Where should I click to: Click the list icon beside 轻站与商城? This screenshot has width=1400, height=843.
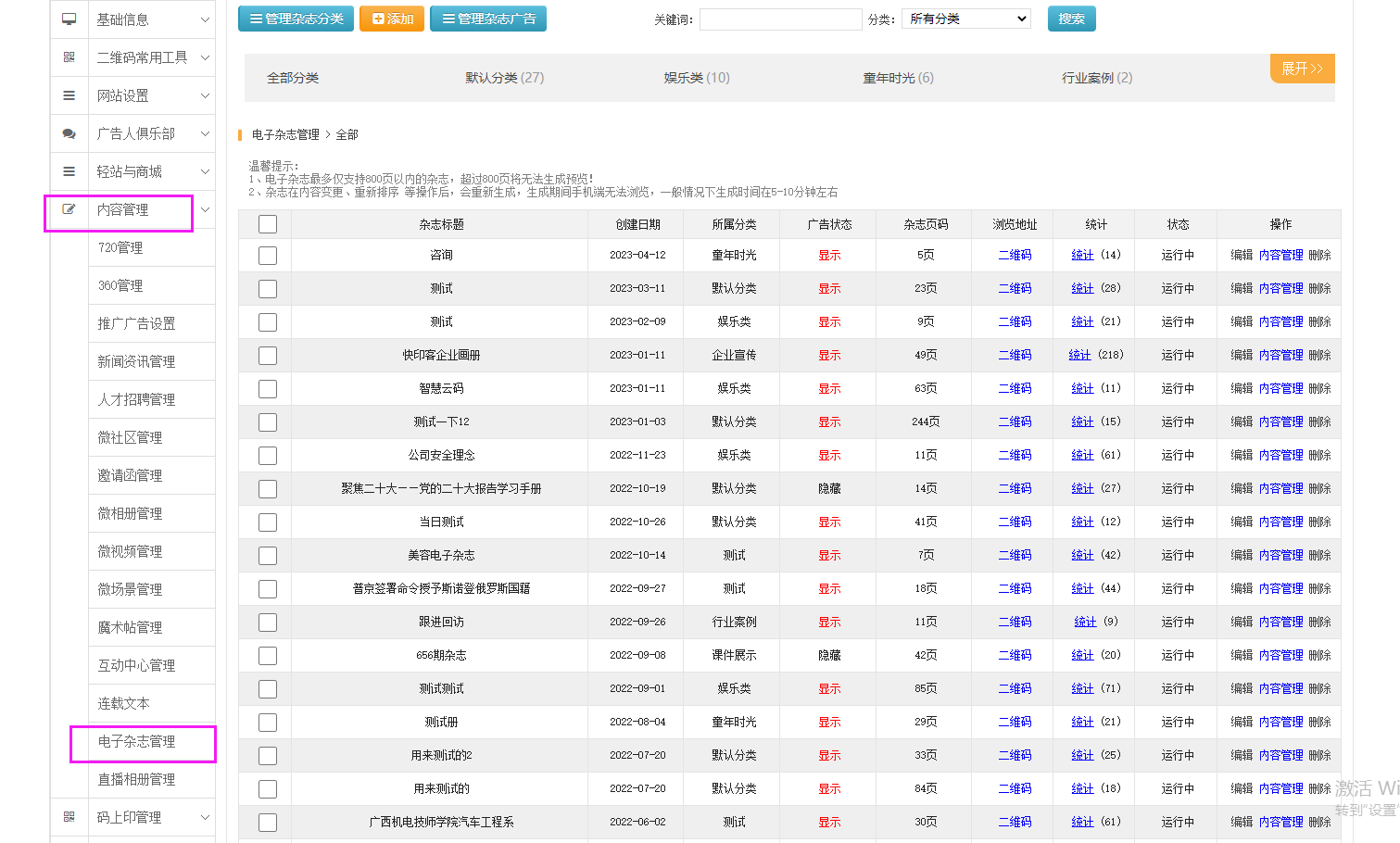(69, 171)
